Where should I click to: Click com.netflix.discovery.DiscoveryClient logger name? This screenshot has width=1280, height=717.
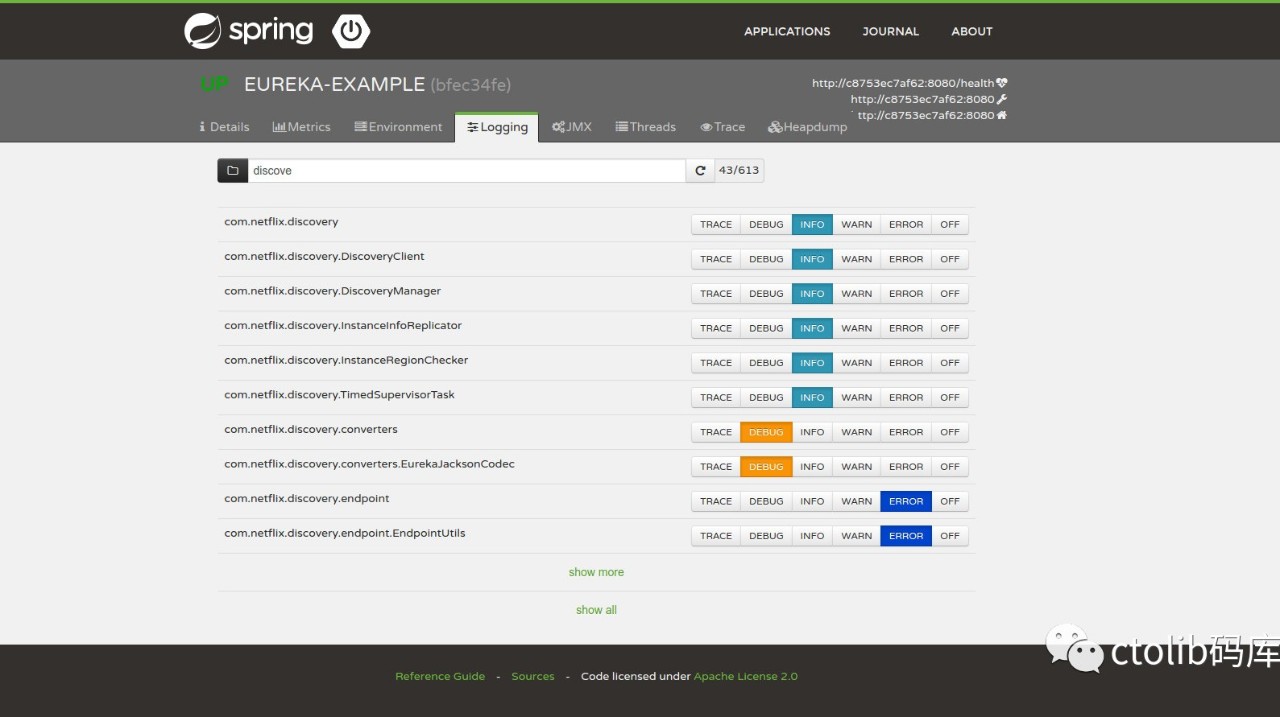(324, 257)
